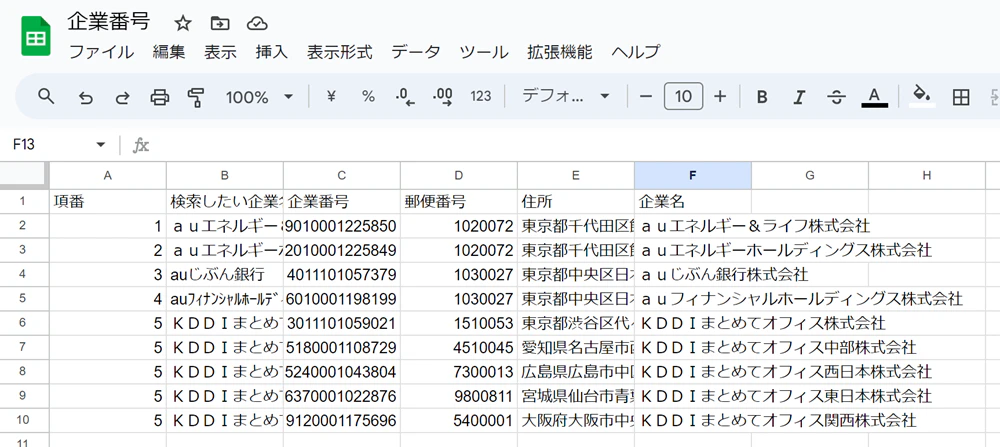
Task: Open the ヘルプ menu
Action: [636, 52]
